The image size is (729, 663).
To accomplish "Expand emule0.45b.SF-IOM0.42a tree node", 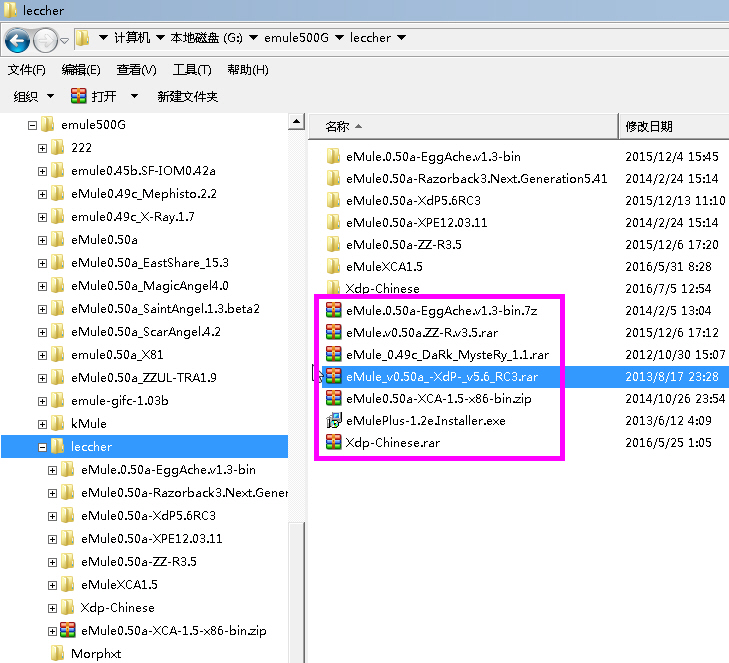I will point(42,171).
